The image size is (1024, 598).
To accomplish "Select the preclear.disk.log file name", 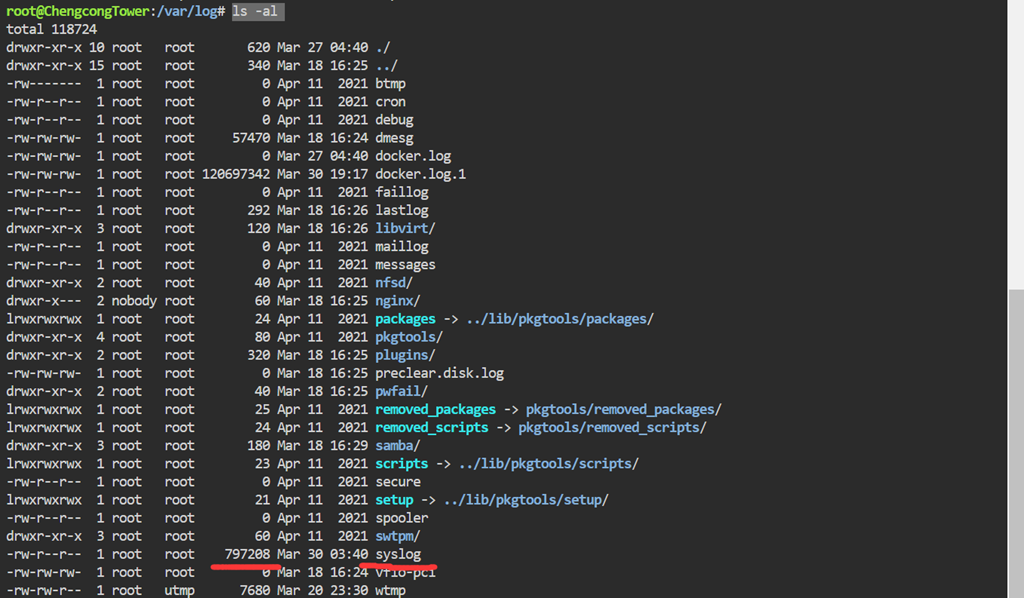I will (439, 373).
